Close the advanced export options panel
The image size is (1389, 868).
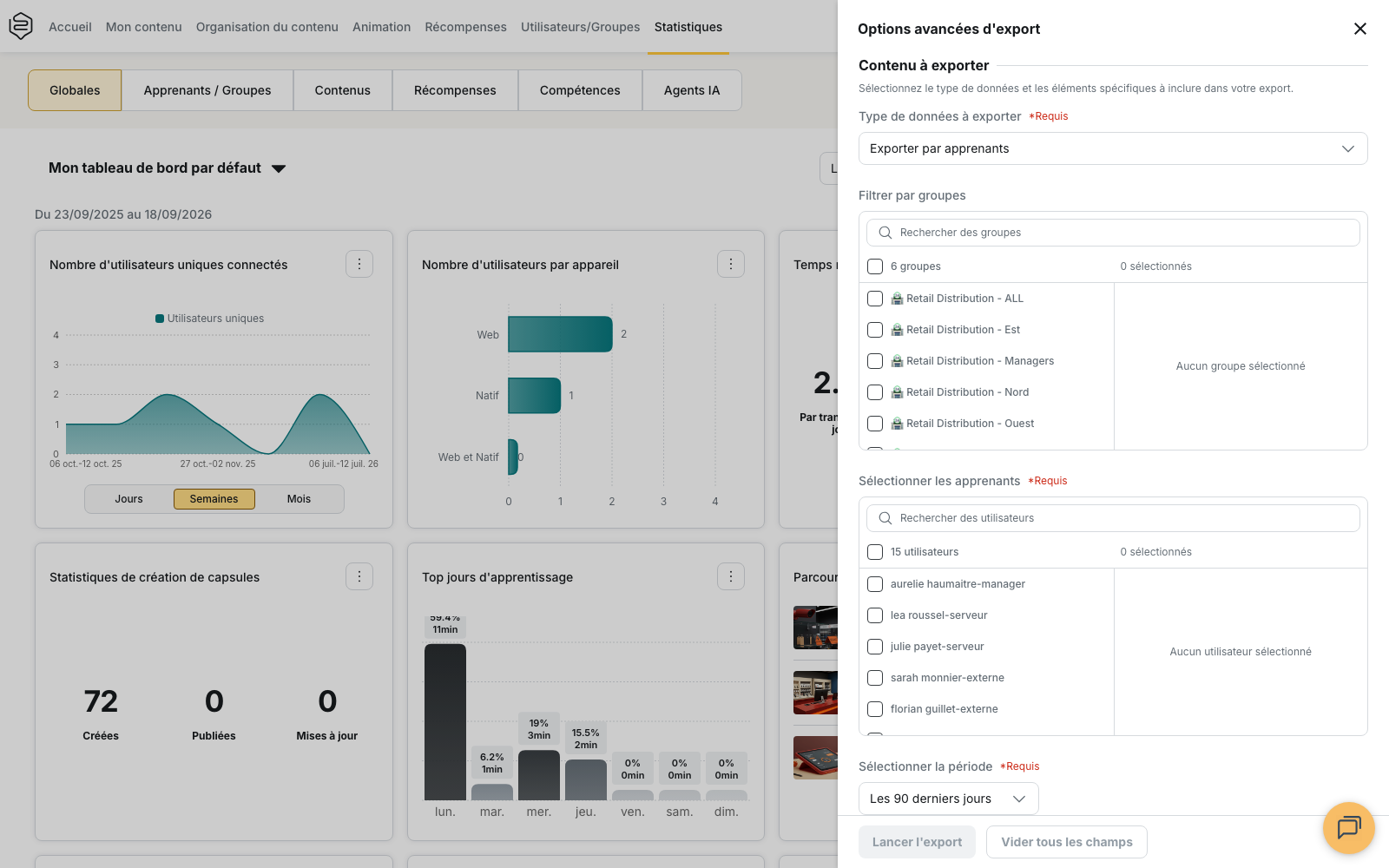click(x=1360, y=29)
